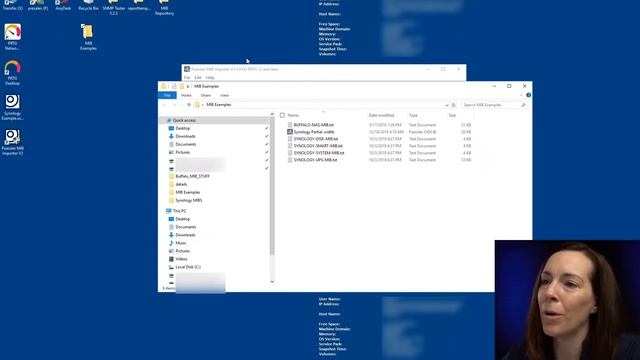The width and height of the screenshot is (640, 360).
Task: Open the Recycle Bin desktop icon
Action: click(88, 6)
